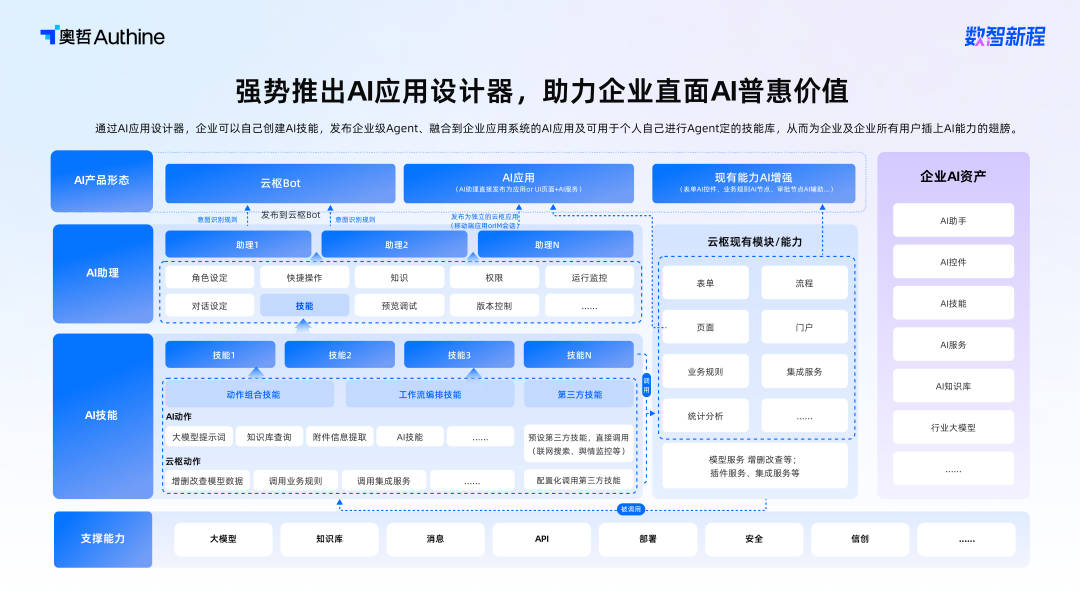Click the 集成服务 module box
Image resolution: width=1080 pixels, height=608 pixels.
804,372
